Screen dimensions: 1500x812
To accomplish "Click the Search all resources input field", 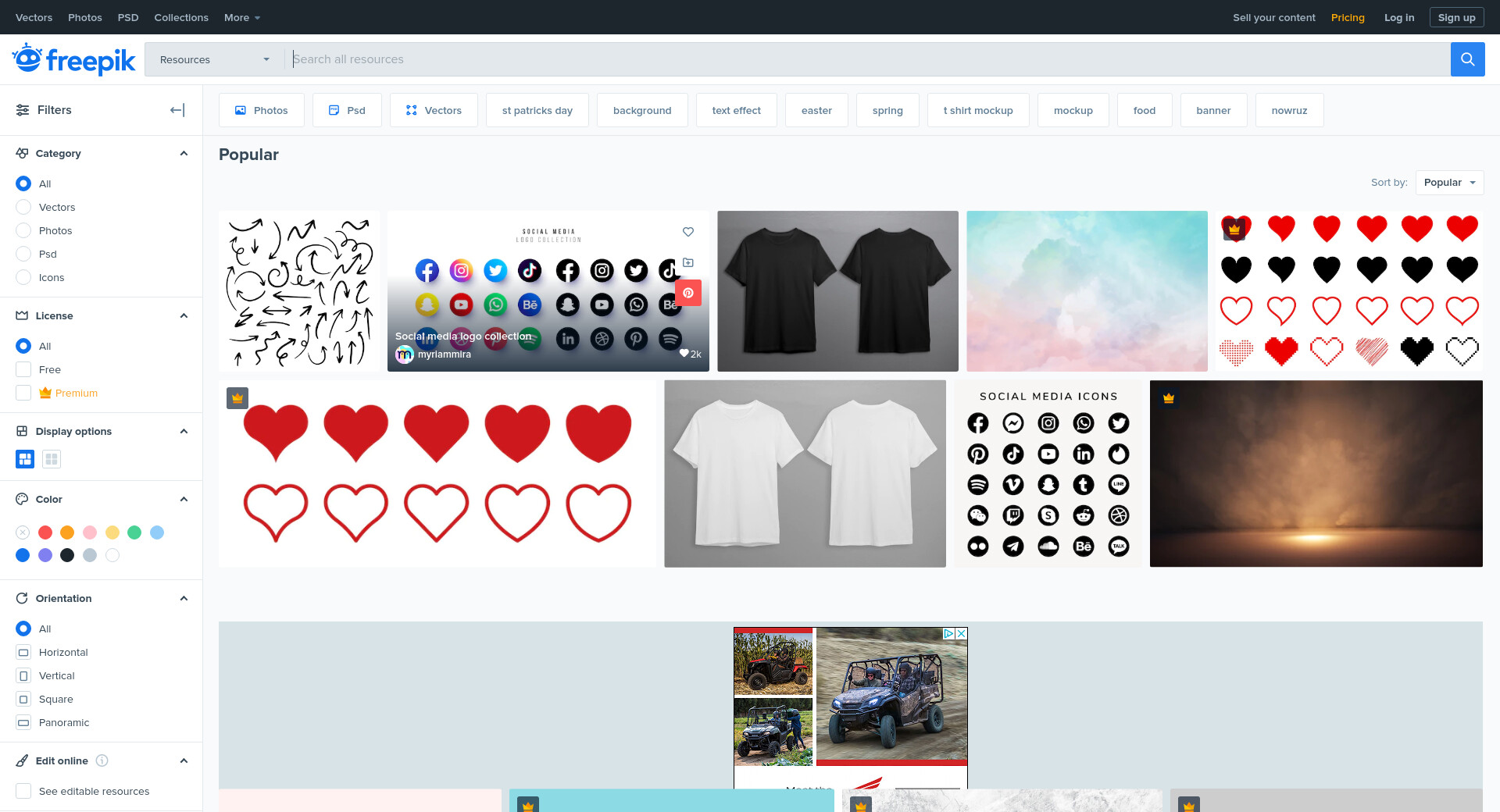I will tap(867, 59).
